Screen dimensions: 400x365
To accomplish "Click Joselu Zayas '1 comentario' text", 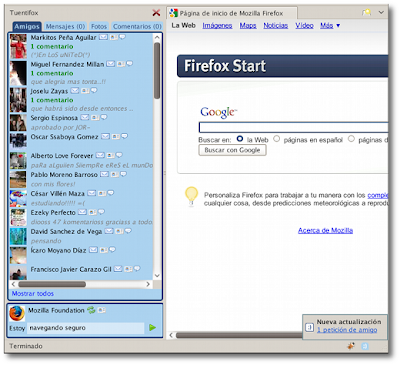I will [x=52, y=100].
